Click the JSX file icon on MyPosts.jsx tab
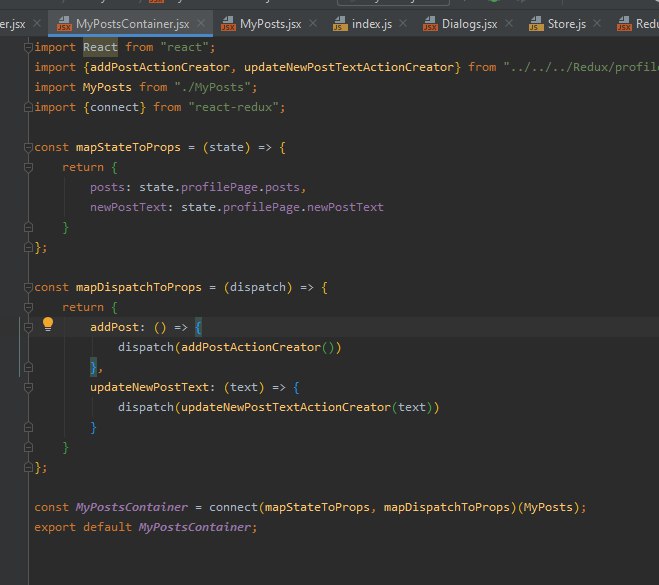Viewport: 659px width, 585px height. [x=229, y=23]
